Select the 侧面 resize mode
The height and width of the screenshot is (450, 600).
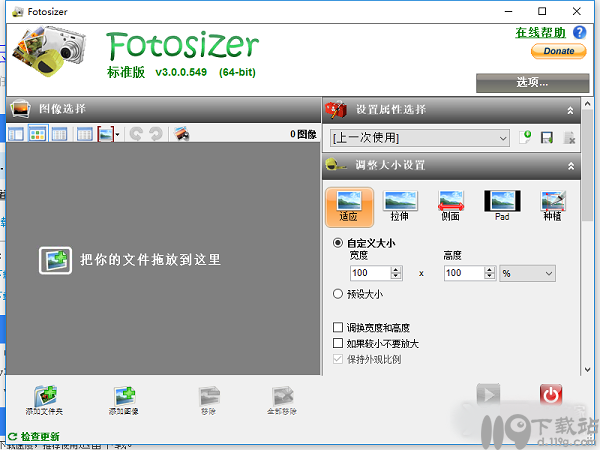point(451,206)
